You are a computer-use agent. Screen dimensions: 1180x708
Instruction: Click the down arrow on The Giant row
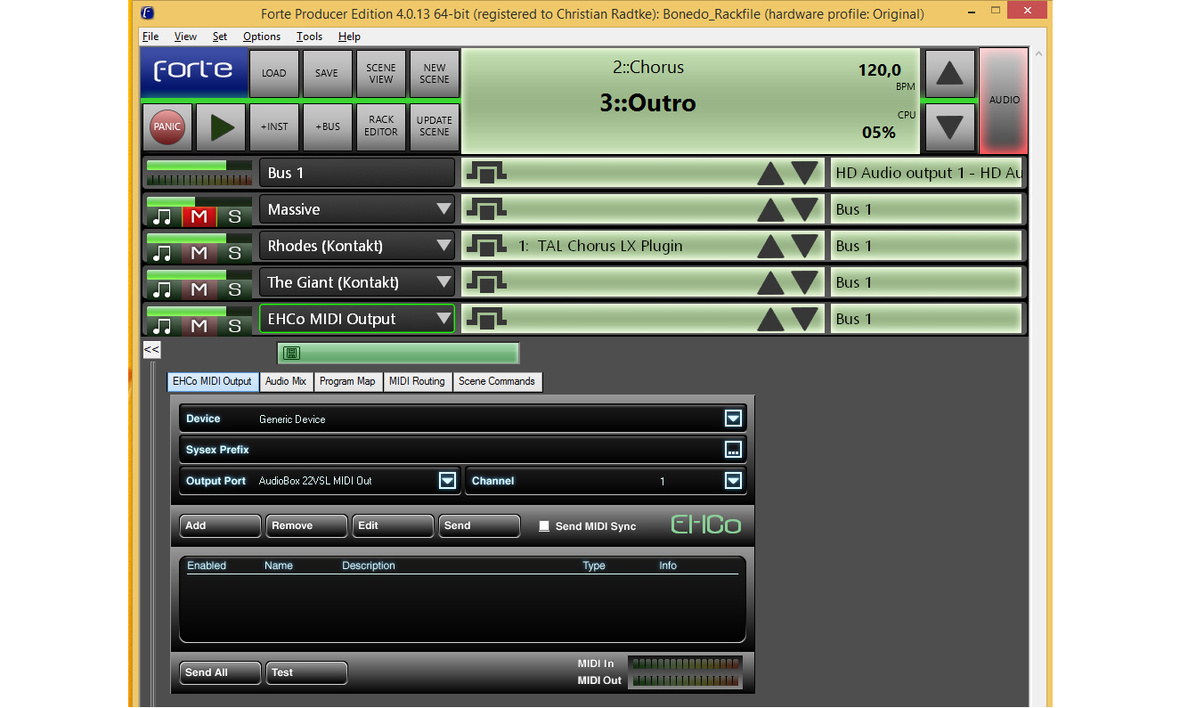point(804,282)
